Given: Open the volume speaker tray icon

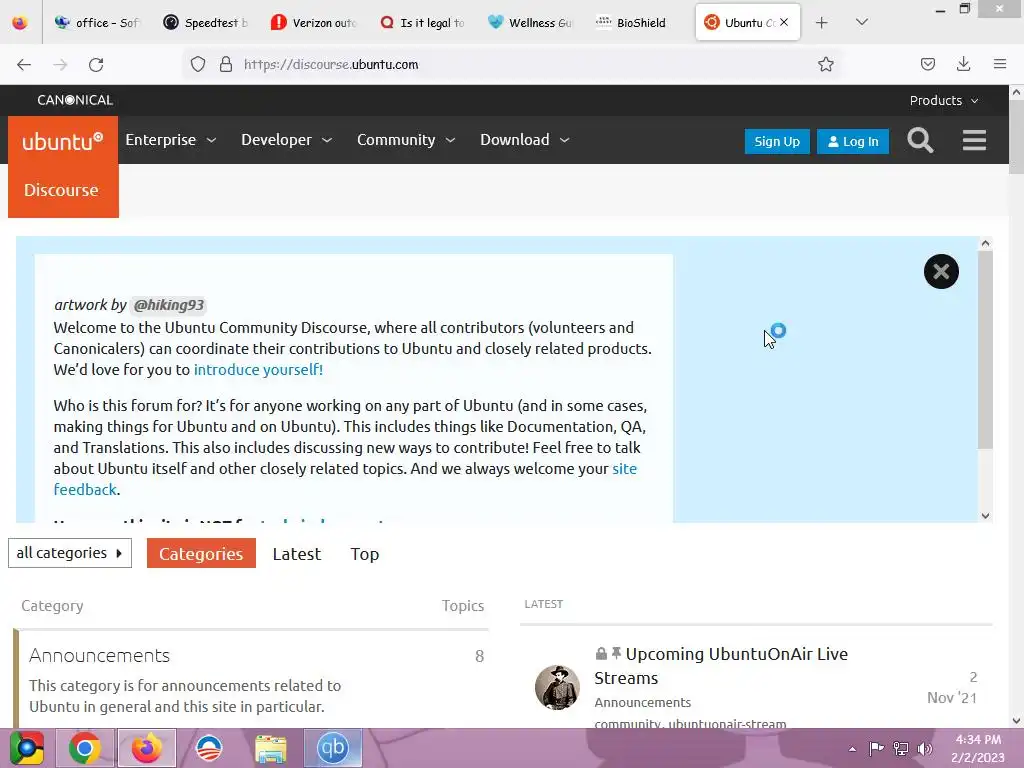Looking at the screenshot, I should (925, 748).
